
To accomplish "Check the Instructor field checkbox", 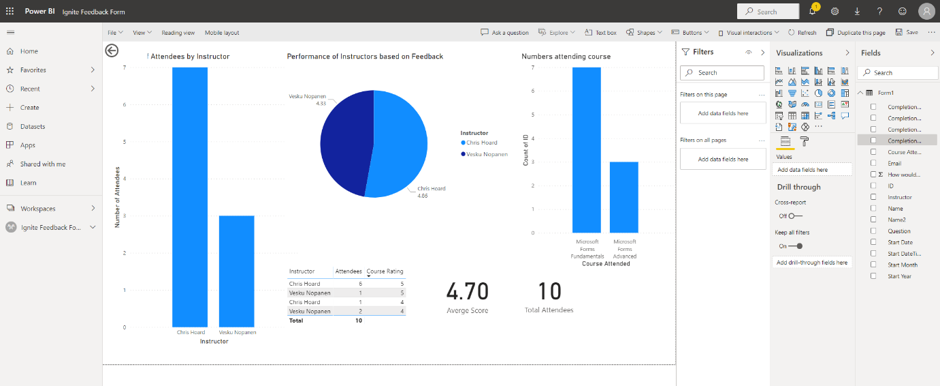I will (x=873, y=197).
